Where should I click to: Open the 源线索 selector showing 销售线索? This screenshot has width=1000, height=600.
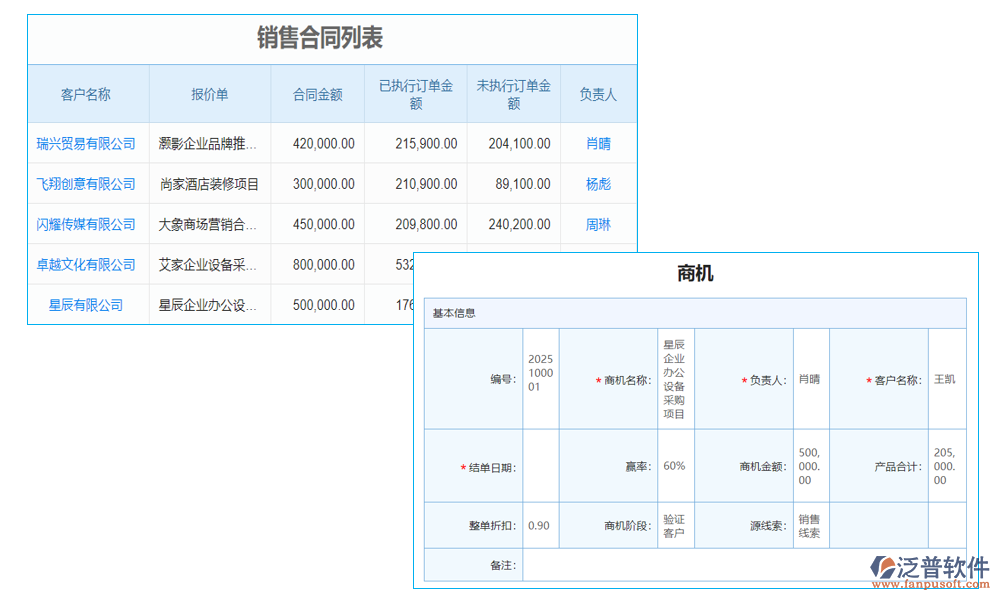pyautogui.click(x=810, y=525)
